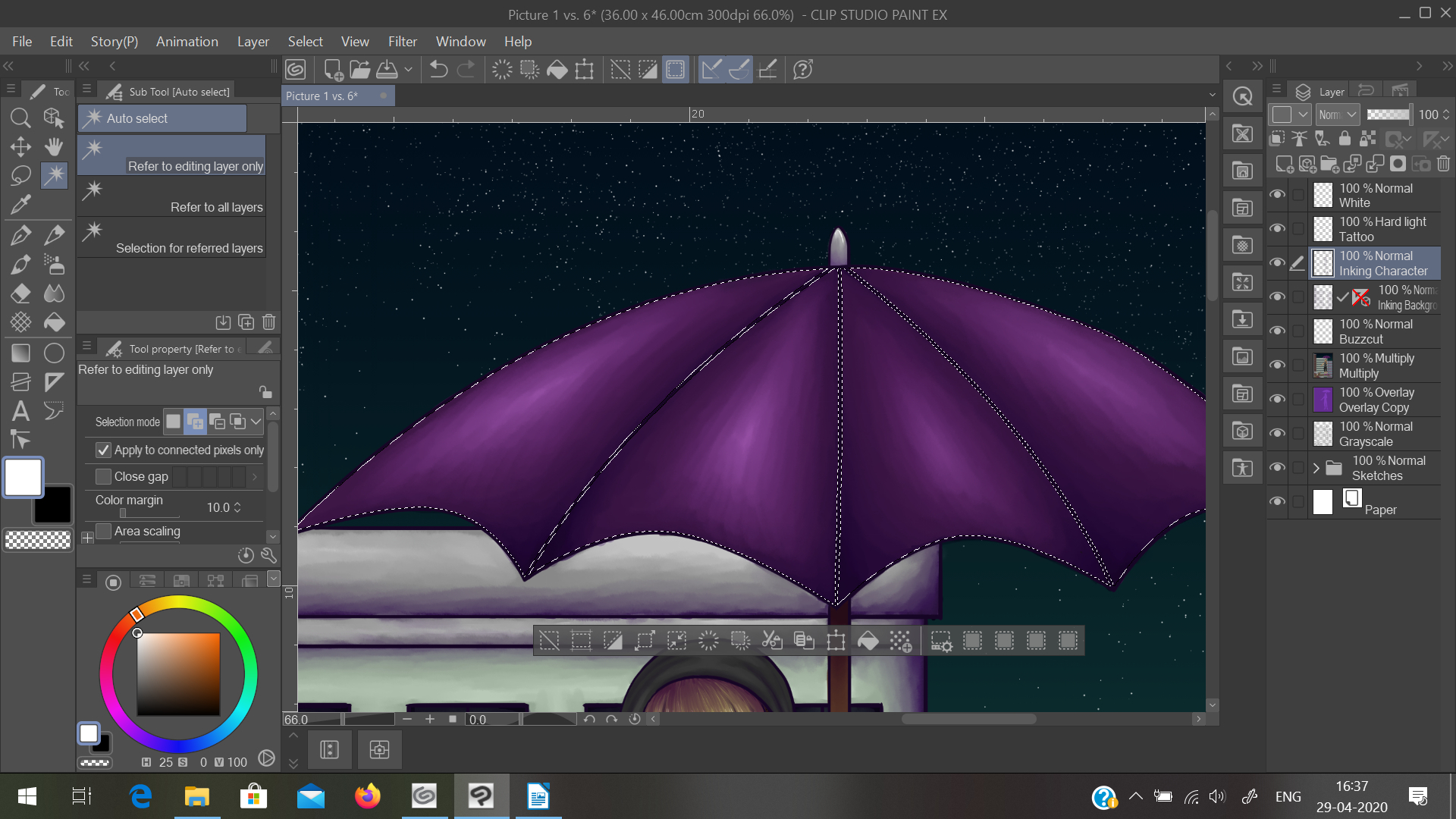
Task: Open Selection mode dropdown arrow
Action: tap(256, 422)
